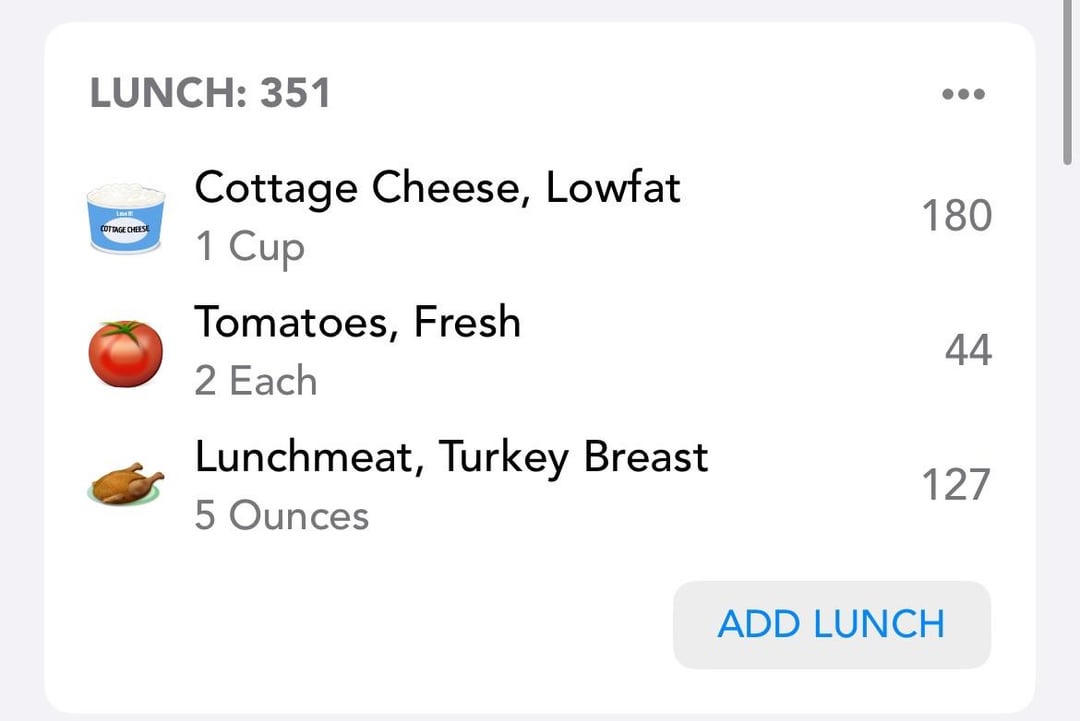Open Cottage Cheese, Lowfat entry

(x=540, y=216)
